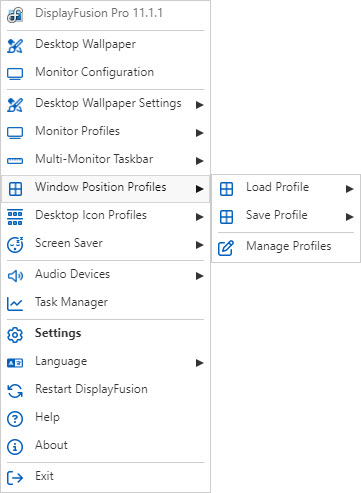
Task: Expand Desktop Wallpaper Settings submenu arrow
Action: 200,105
